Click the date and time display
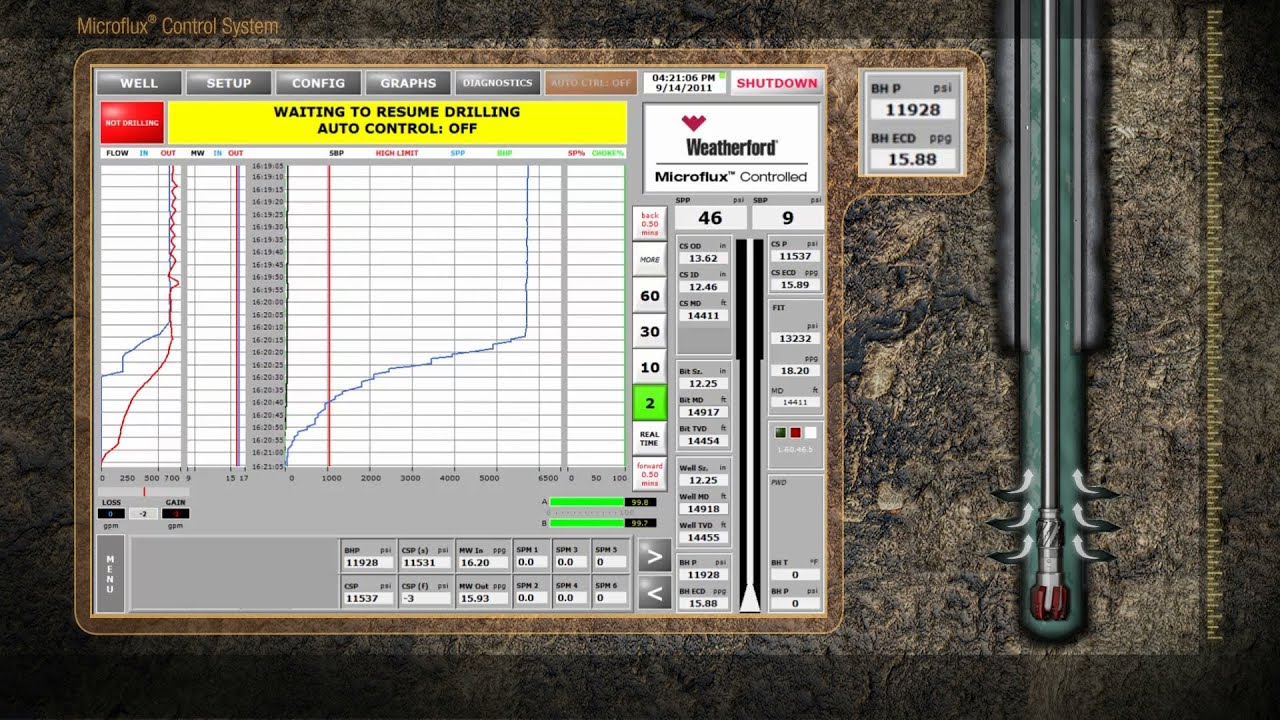1280x720 pixels. click(685, 83)
